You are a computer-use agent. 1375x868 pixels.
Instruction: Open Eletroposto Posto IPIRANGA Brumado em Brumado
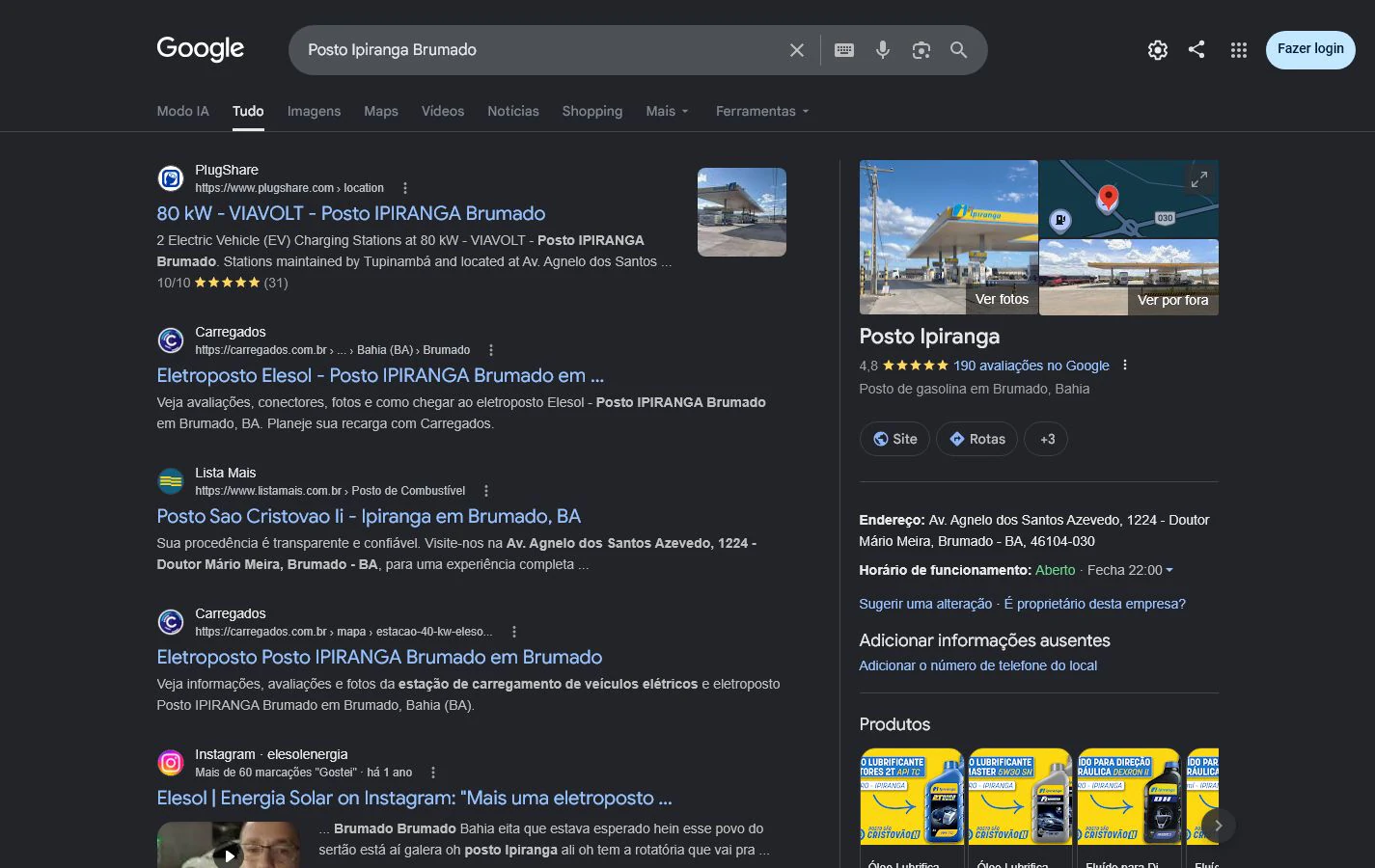coord(379,657)
